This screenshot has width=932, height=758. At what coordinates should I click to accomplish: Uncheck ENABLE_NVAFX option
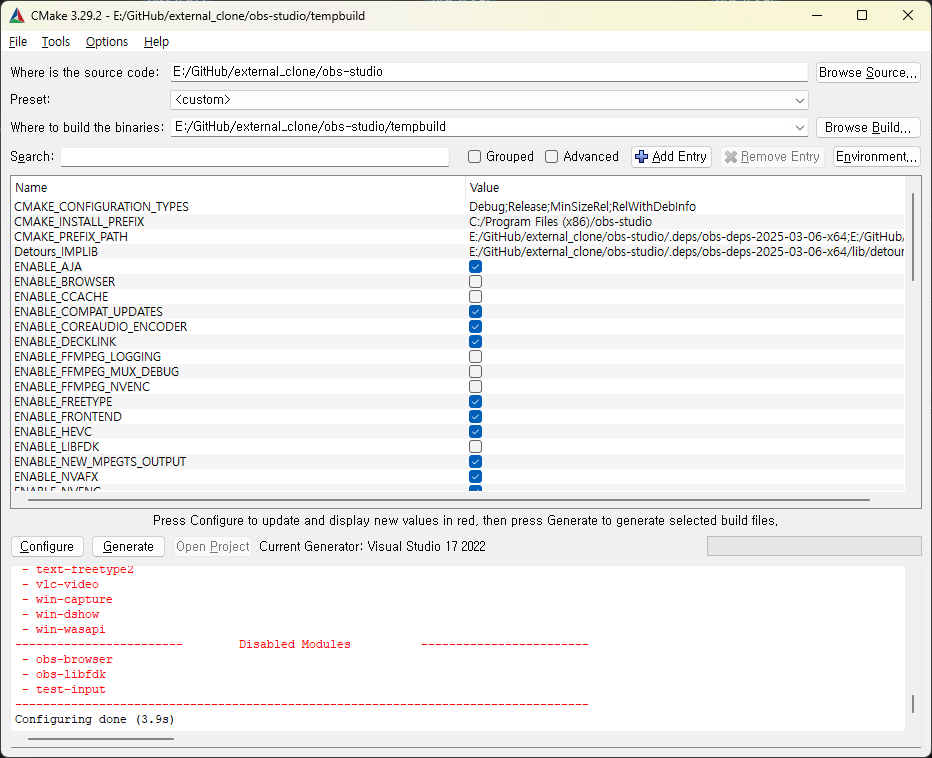click(x=476, y=476)
